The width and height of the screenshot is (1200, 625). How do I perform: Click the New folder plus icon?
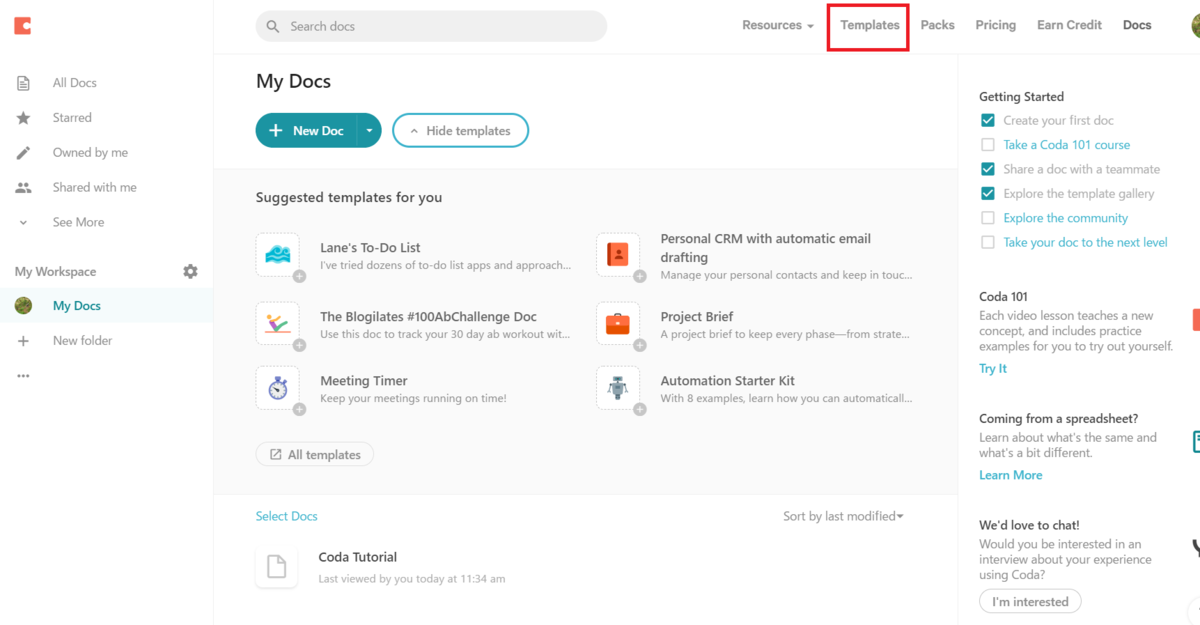click(x=23, y=341)
